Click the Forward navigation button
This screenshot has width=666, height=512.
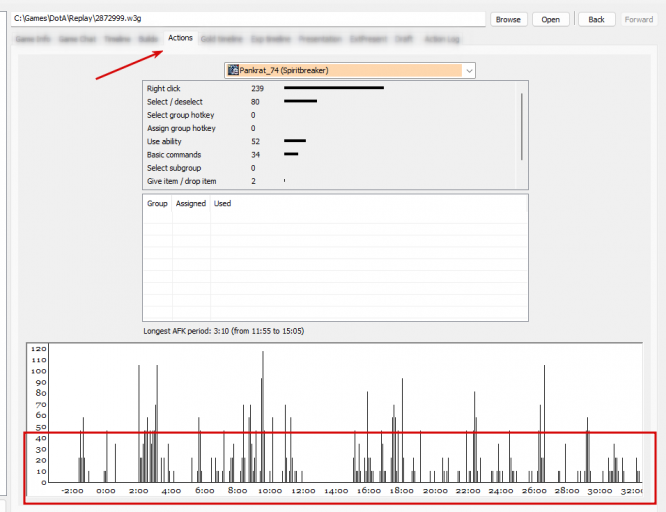[x=638, y=20]
